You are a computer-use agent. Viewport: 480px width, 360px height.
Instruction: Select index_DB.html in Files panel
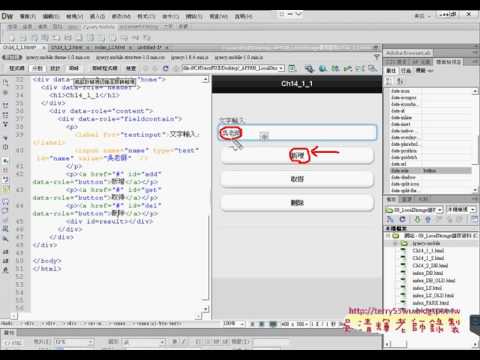(428, 273)
